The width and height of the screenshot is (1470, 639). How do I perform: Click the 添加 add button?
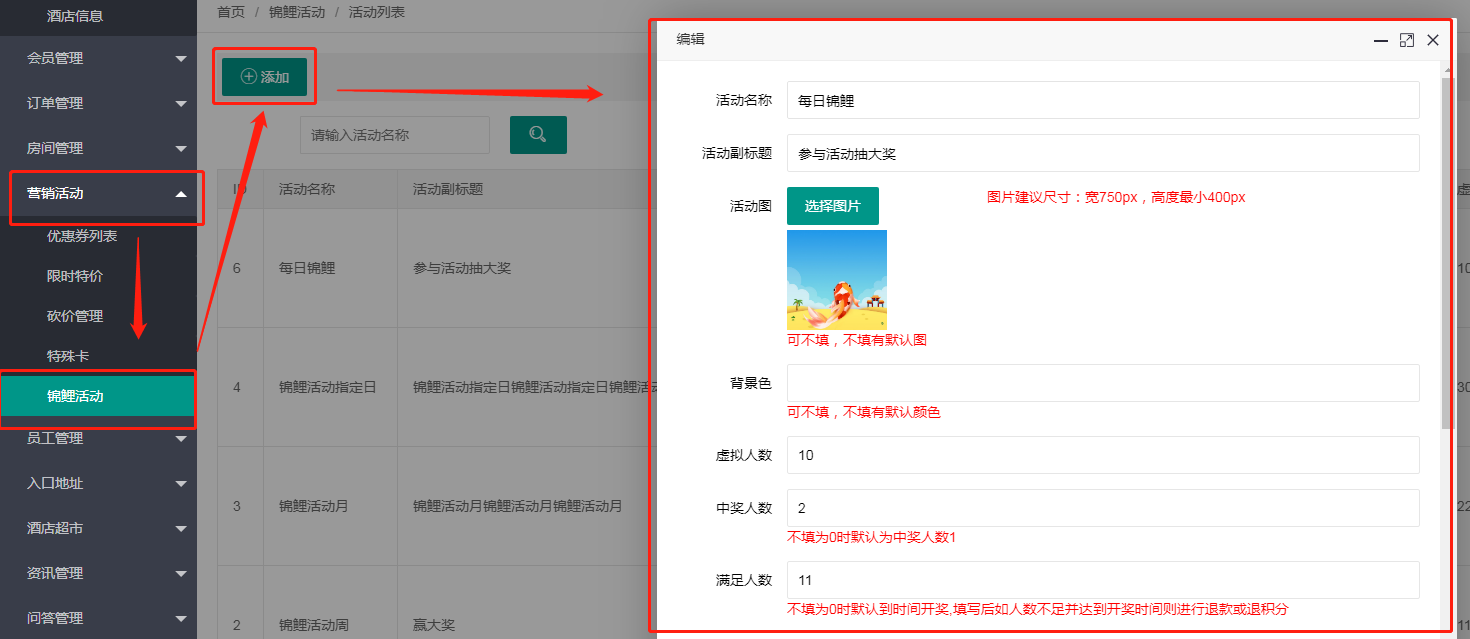click(265, 77)
